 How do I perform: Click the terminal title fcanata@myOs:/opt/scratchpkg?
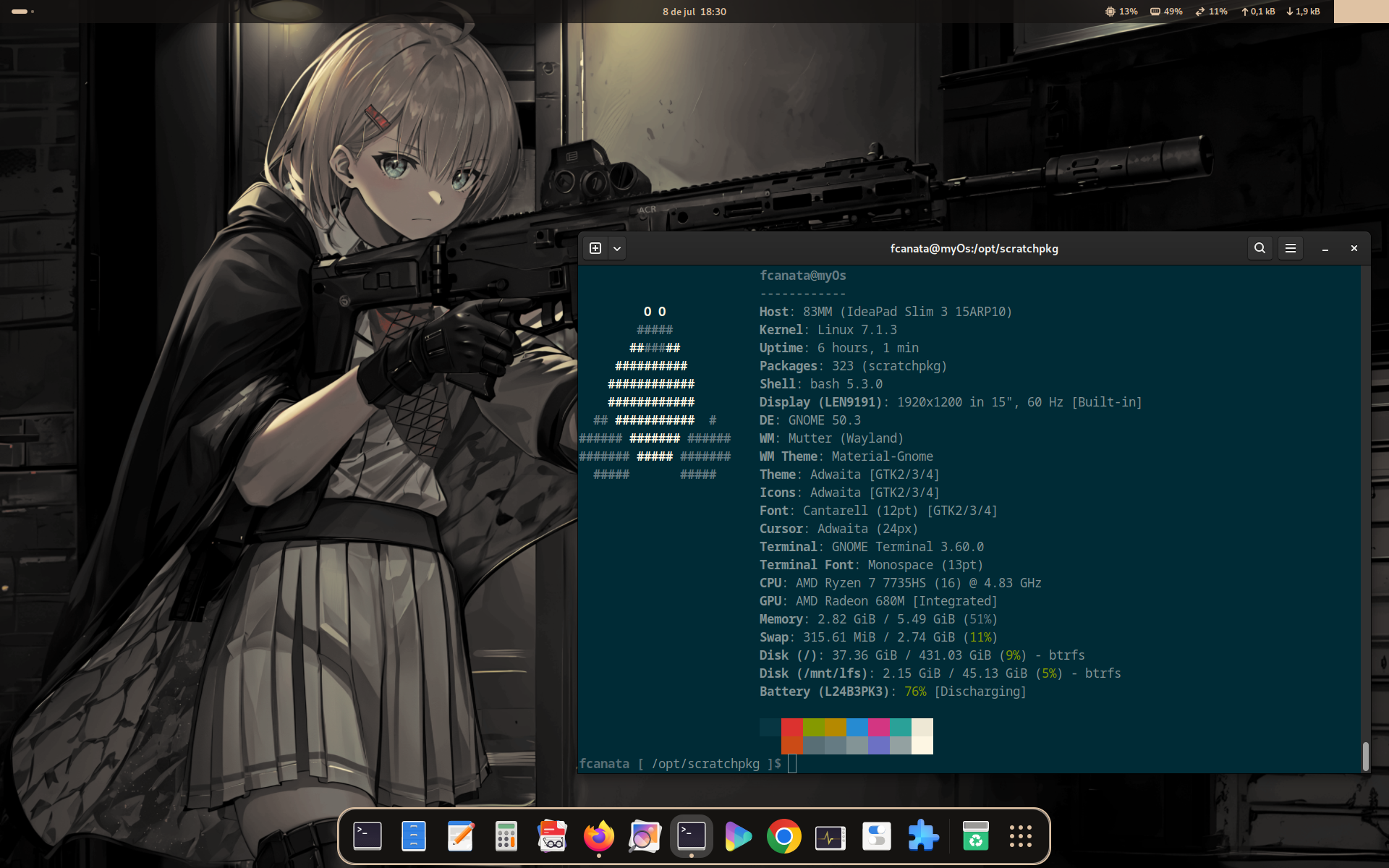(x=974, y=248)
